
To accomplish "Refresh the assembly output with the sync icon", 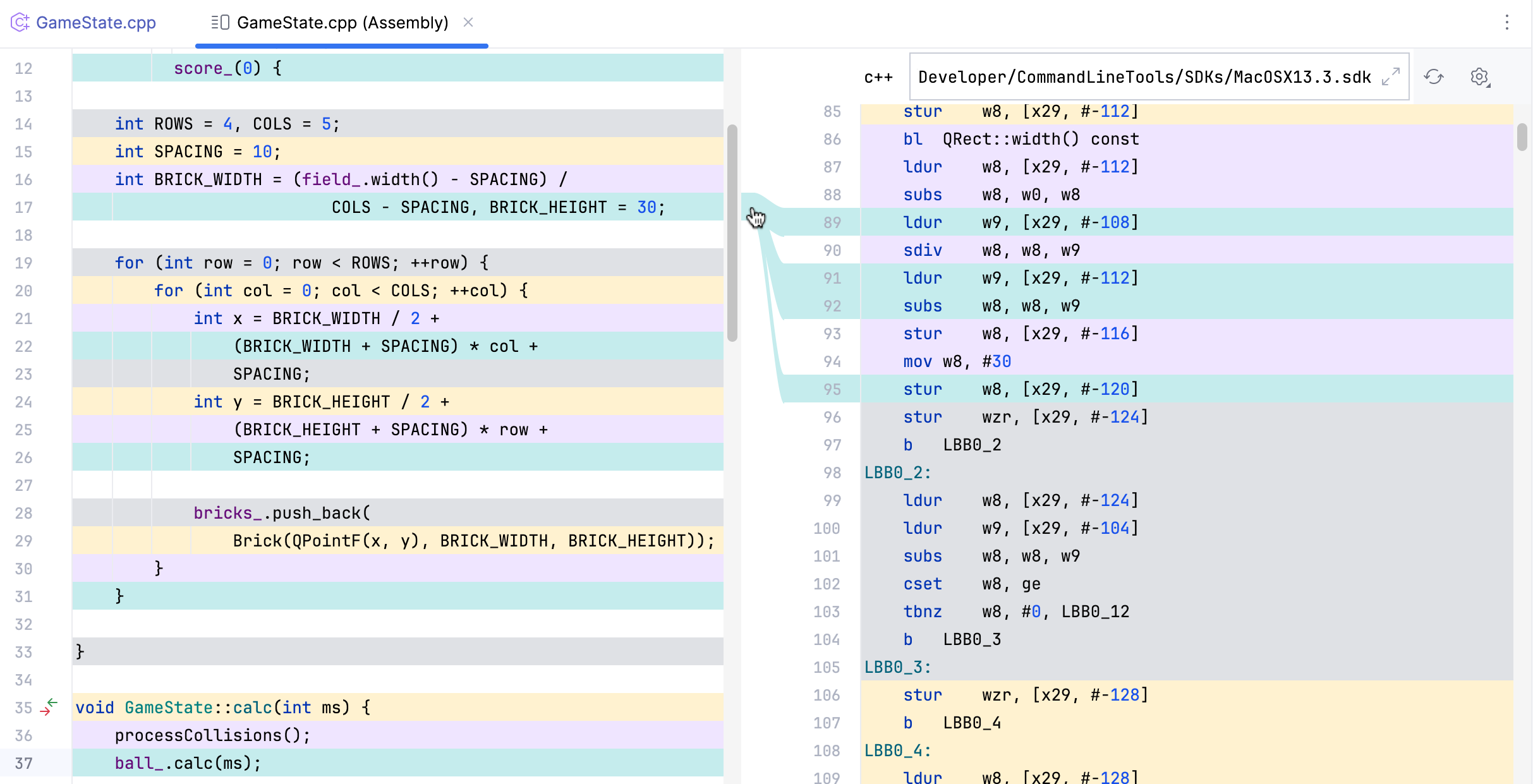I will (1433, 76).
